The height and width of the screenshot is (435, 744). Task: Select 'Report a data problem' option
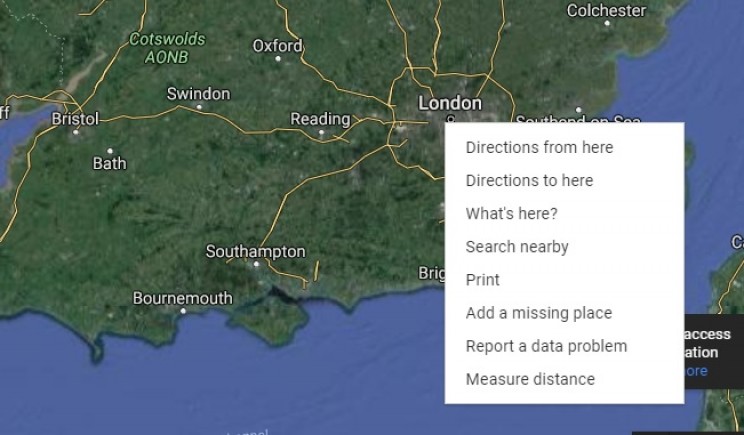pyautogui.click(x=546, y=346)
